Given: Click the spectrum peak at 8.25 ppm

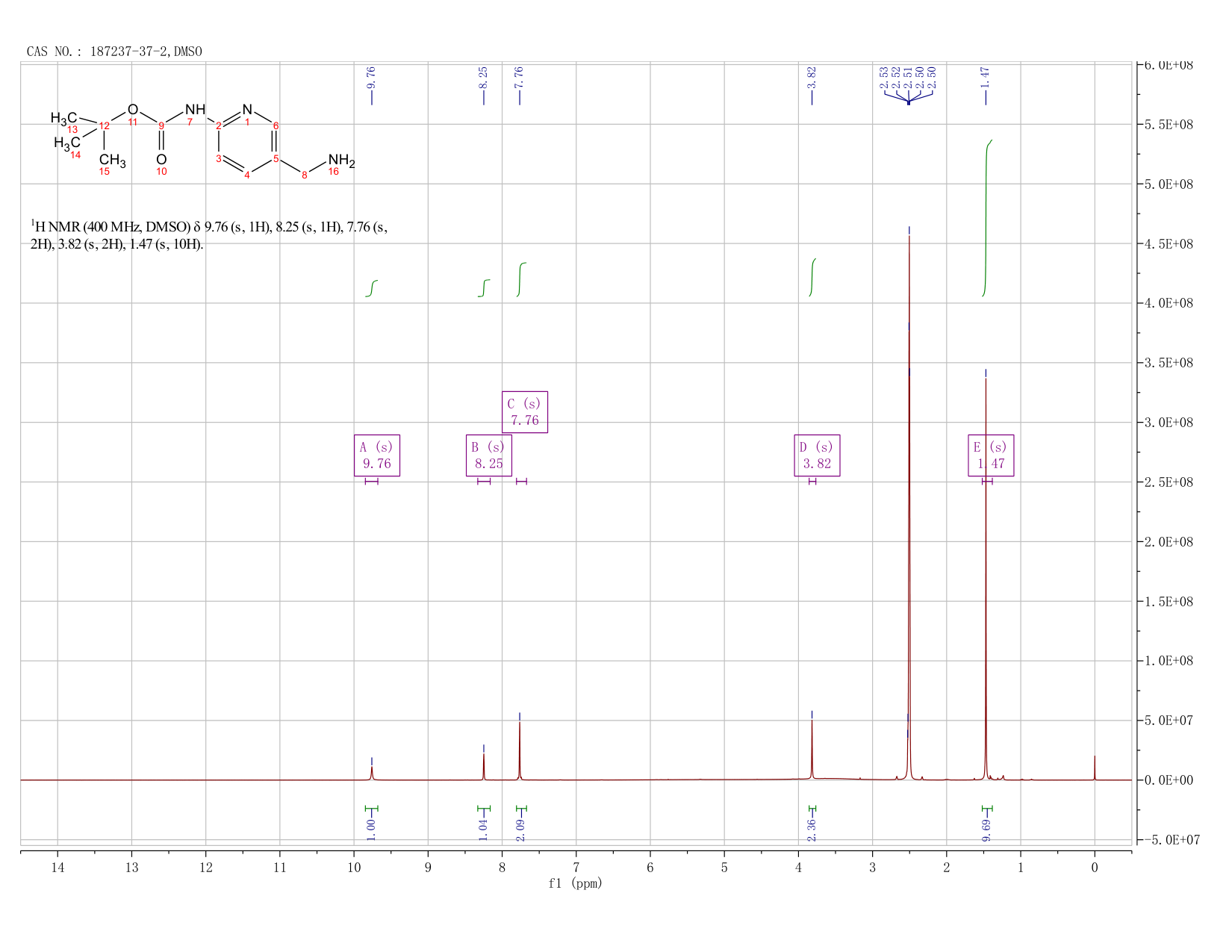Looking at the screenshot, I should click(484, 767).
